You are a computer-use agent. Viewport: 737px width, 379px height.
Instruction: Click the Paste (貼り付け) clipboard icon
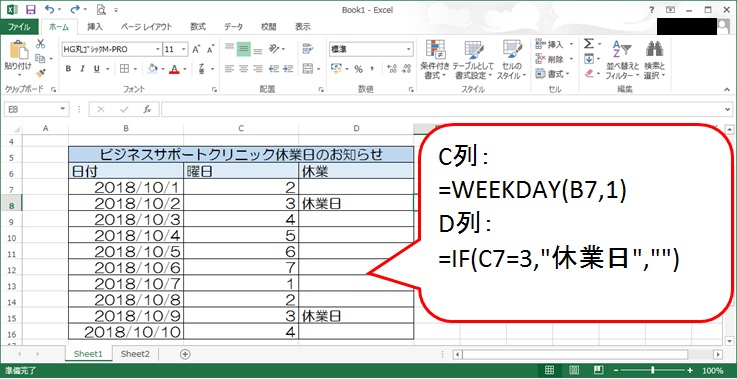click(x=18, y=49)
